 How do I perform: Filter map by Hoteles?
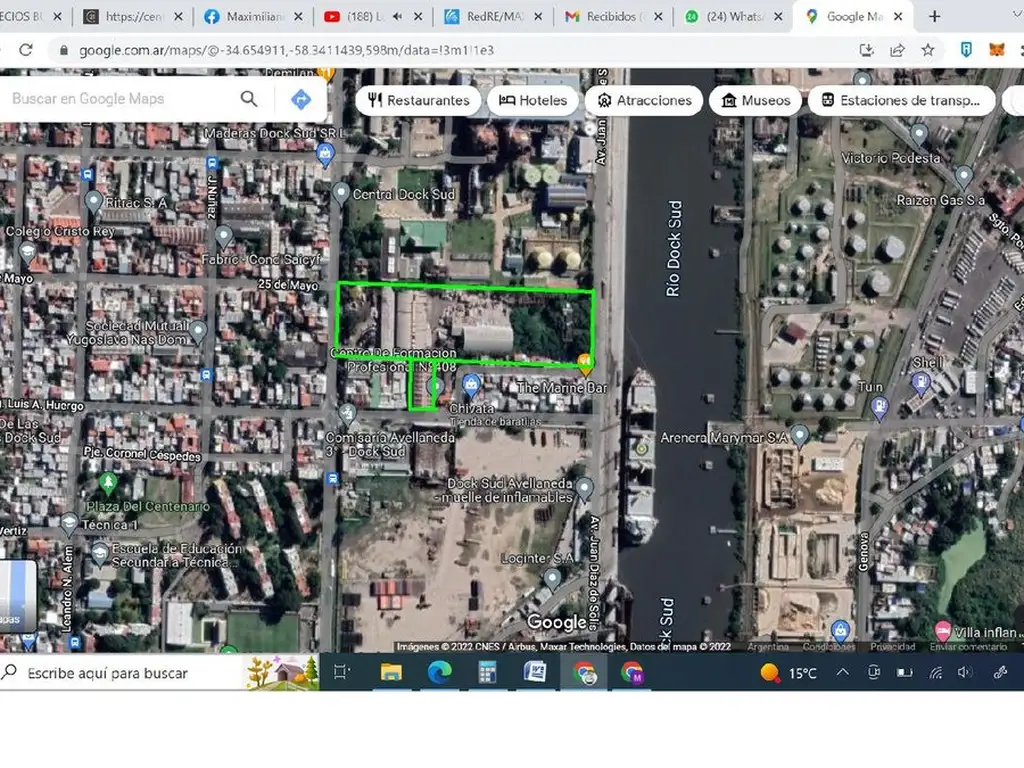point(534,100)
